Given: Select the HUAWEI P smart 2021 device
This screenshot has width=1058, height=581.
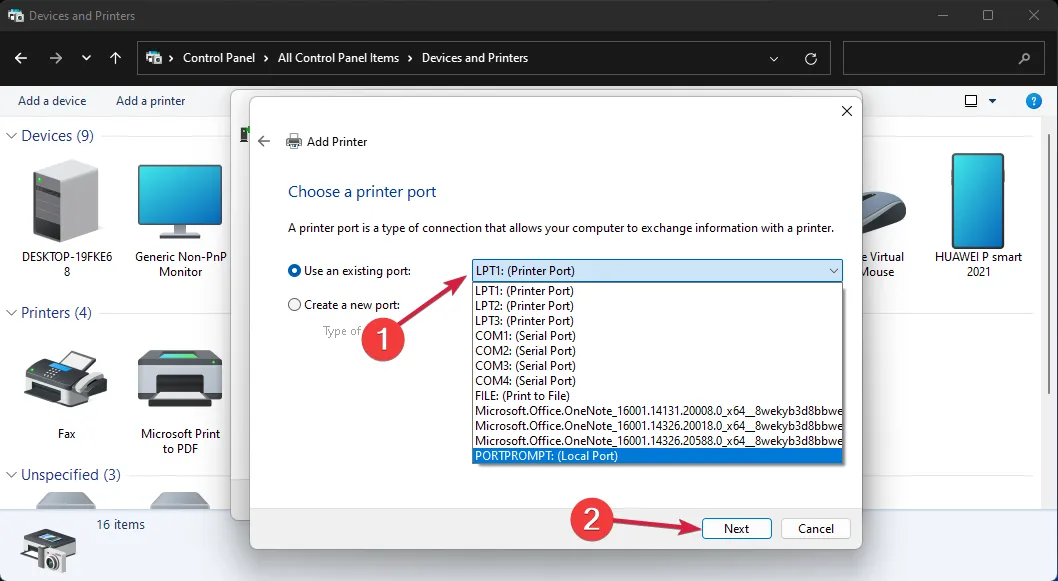Looking at the screenshot, I should (x=977, y=203).
